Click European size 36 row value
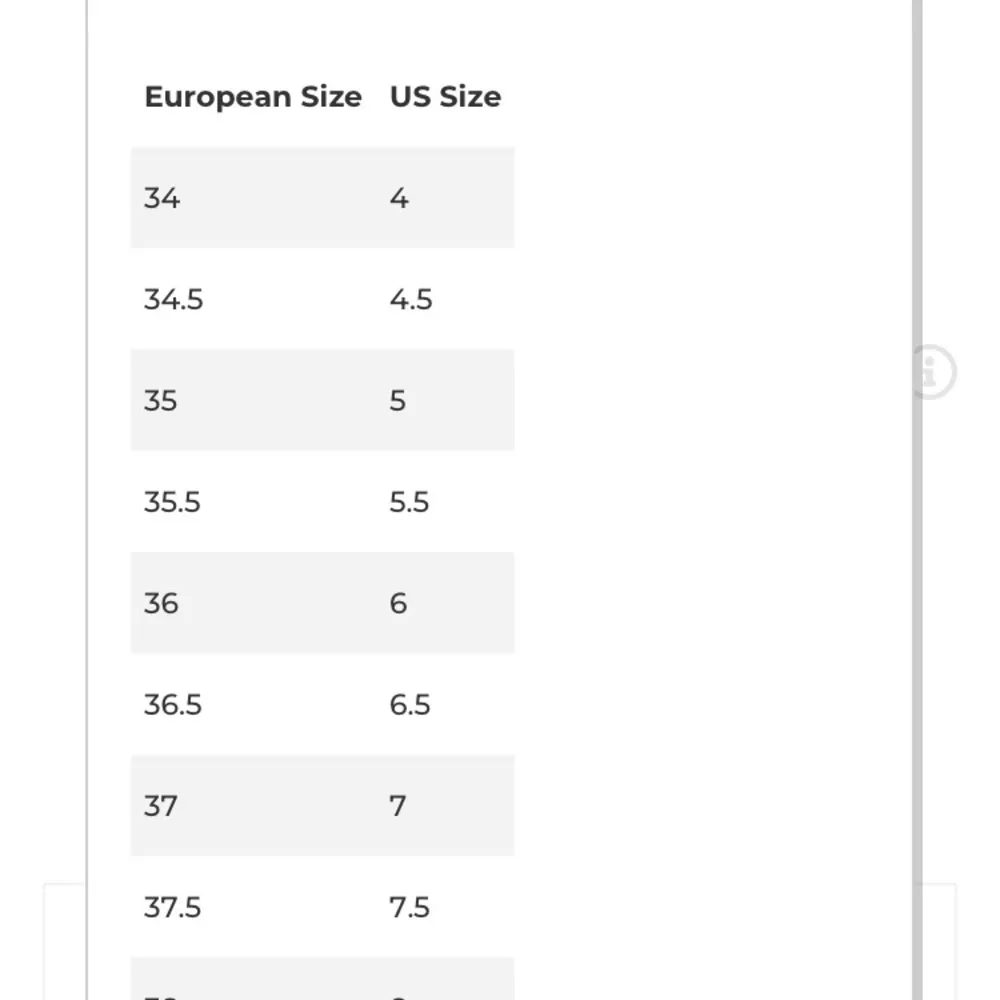 coord(161,603)
